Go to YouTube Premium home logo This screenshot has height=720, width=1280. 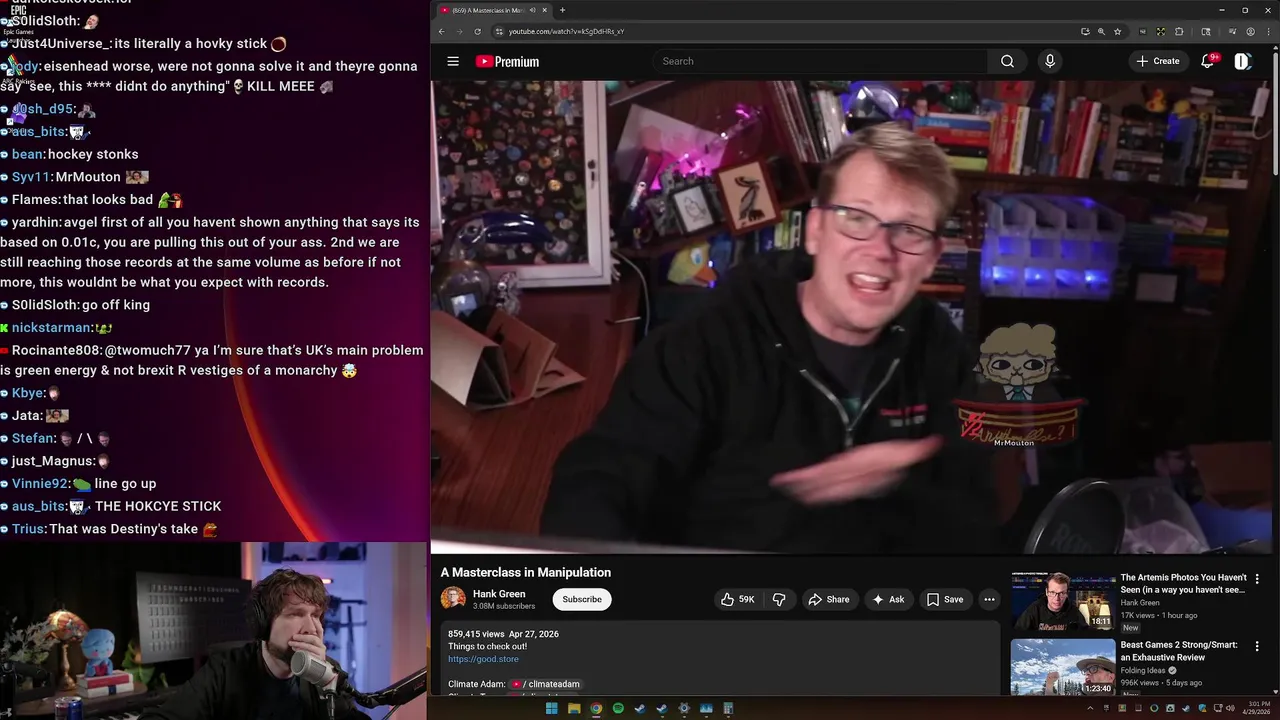click(x=507, y=61)
